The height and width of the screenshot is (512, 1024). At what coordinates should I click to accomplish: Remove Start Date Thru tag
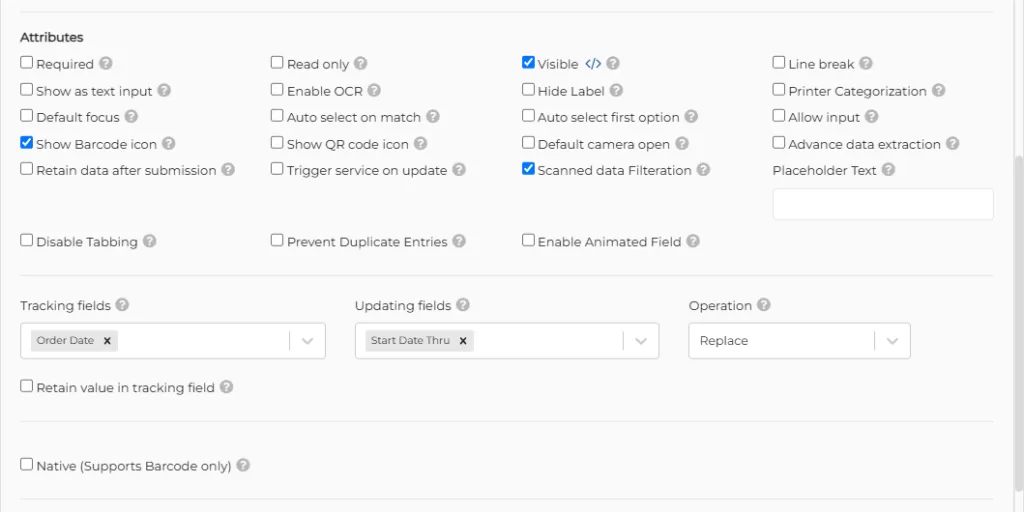463,341
